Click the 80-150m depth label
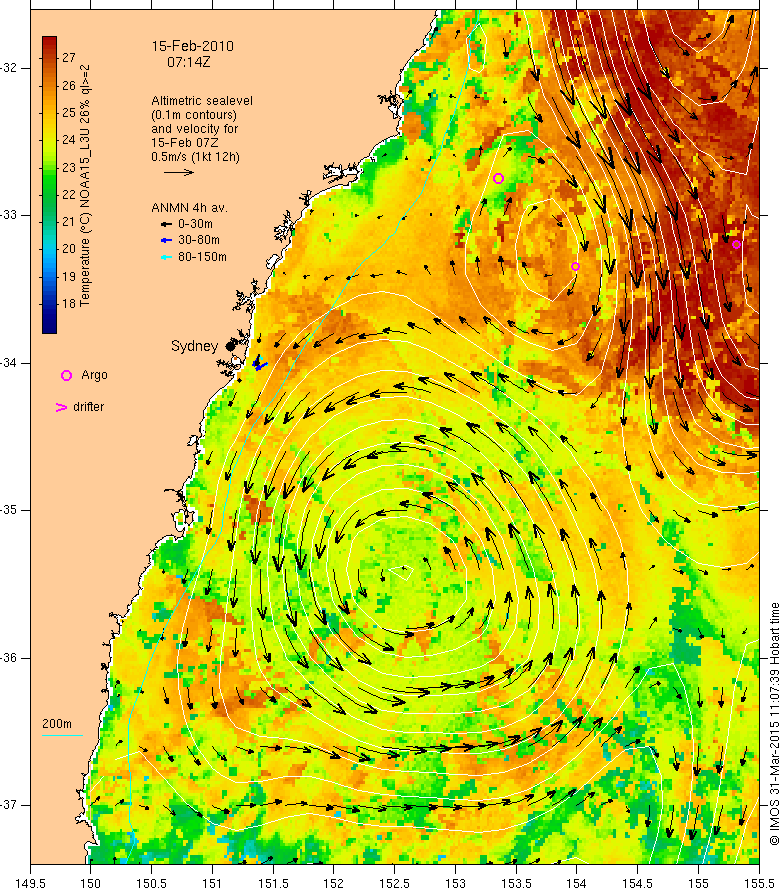Viewport: 780px width, 890px height. [202, 257]
